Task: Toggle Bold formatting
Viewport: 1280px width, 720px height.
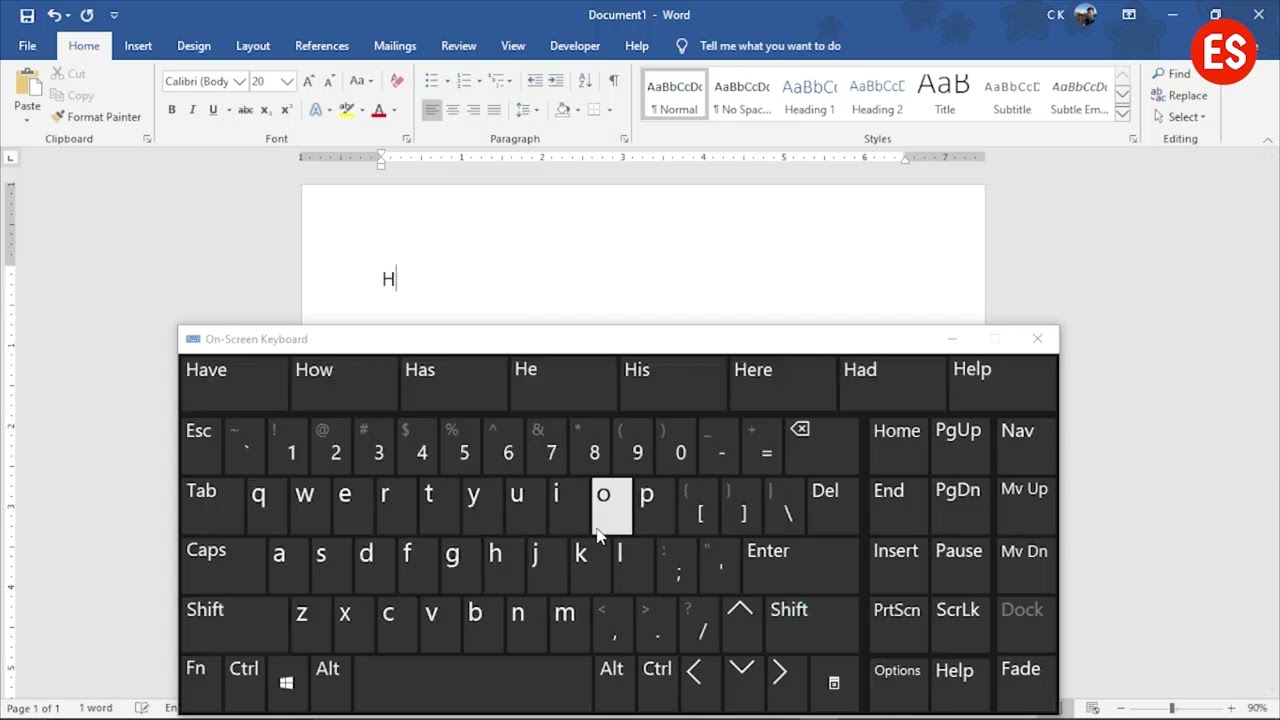Action: tap(172, 110)
